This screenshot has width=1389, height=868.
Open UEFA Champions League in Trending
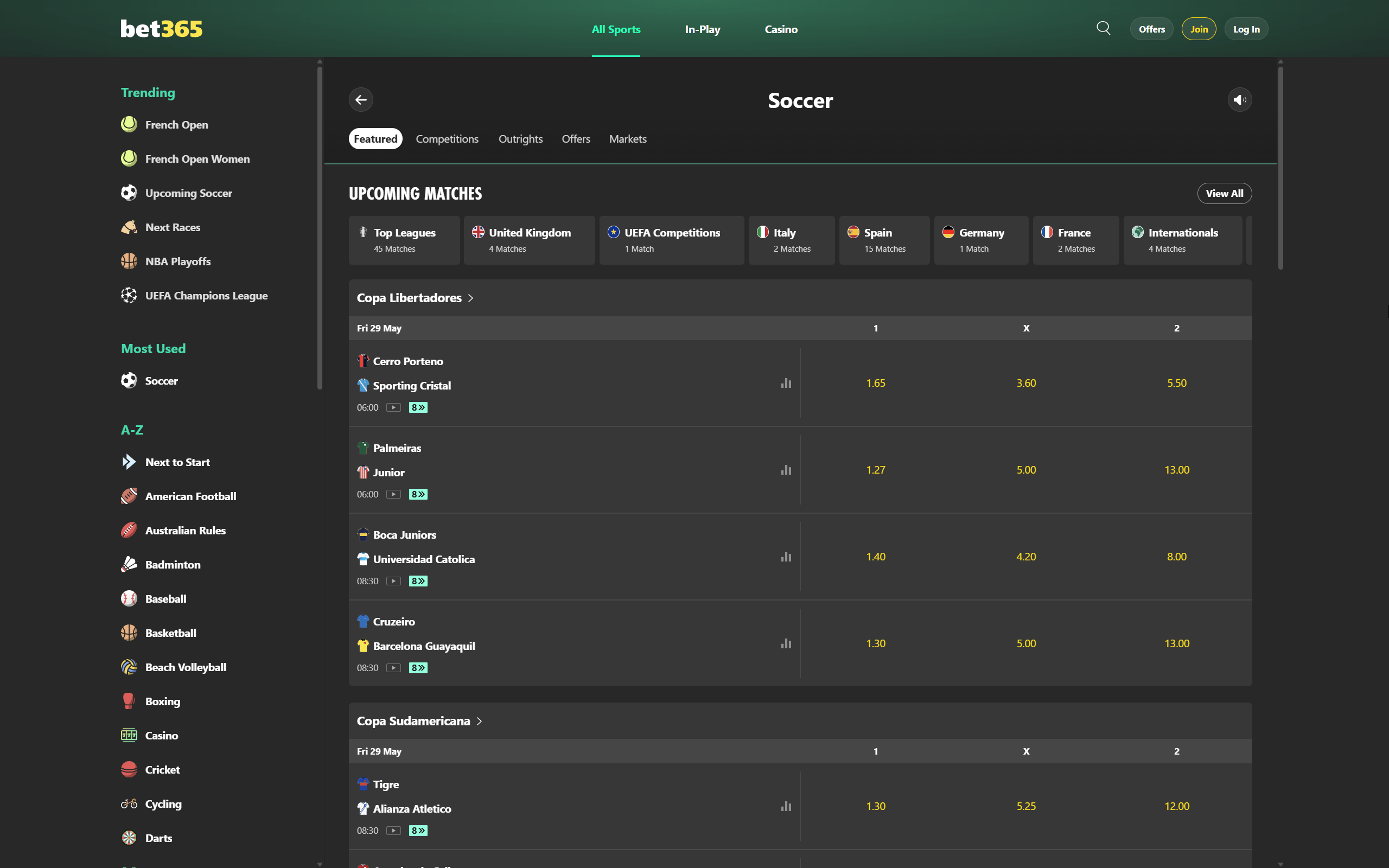click(x=195, y=296)
